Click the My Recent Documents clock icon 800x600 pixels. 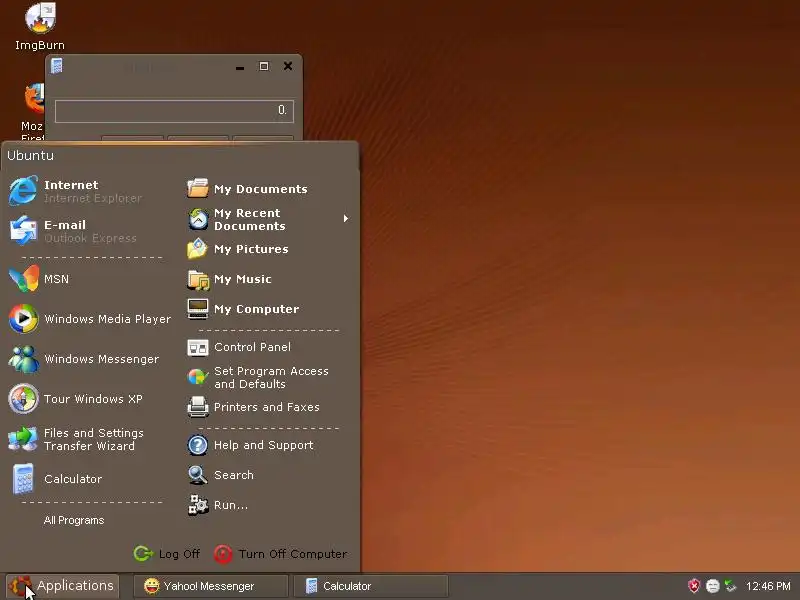[x=197, y=219]
